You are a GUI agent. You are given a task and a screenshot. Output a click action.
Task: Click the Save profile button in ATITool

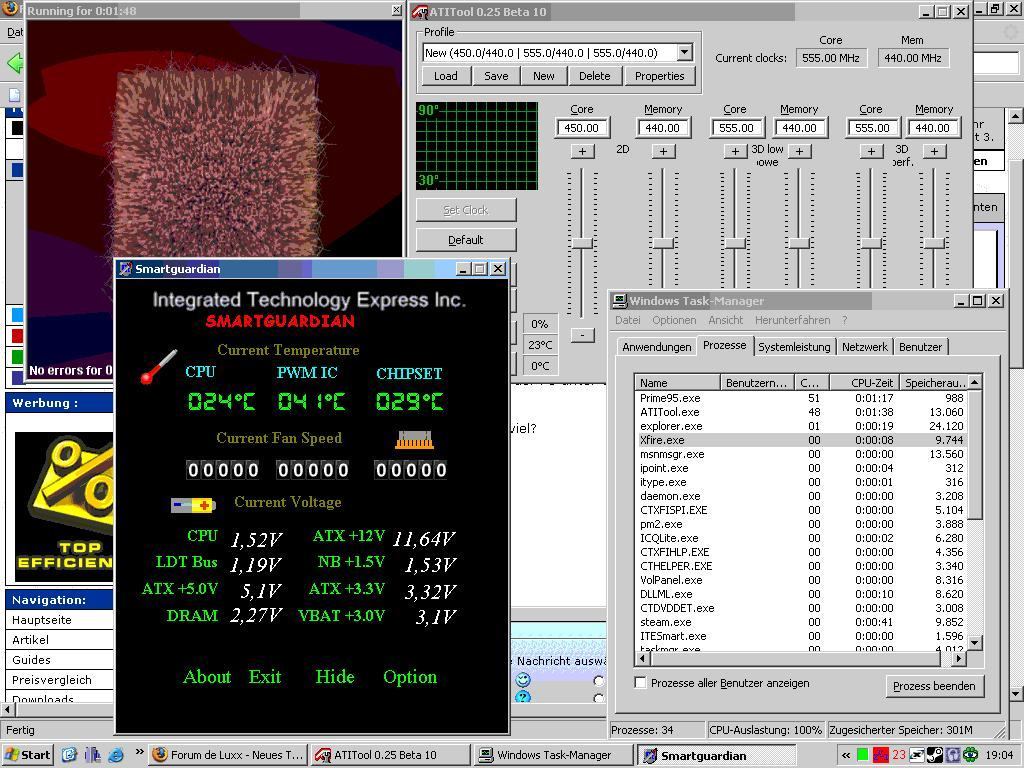click(496, 76)
